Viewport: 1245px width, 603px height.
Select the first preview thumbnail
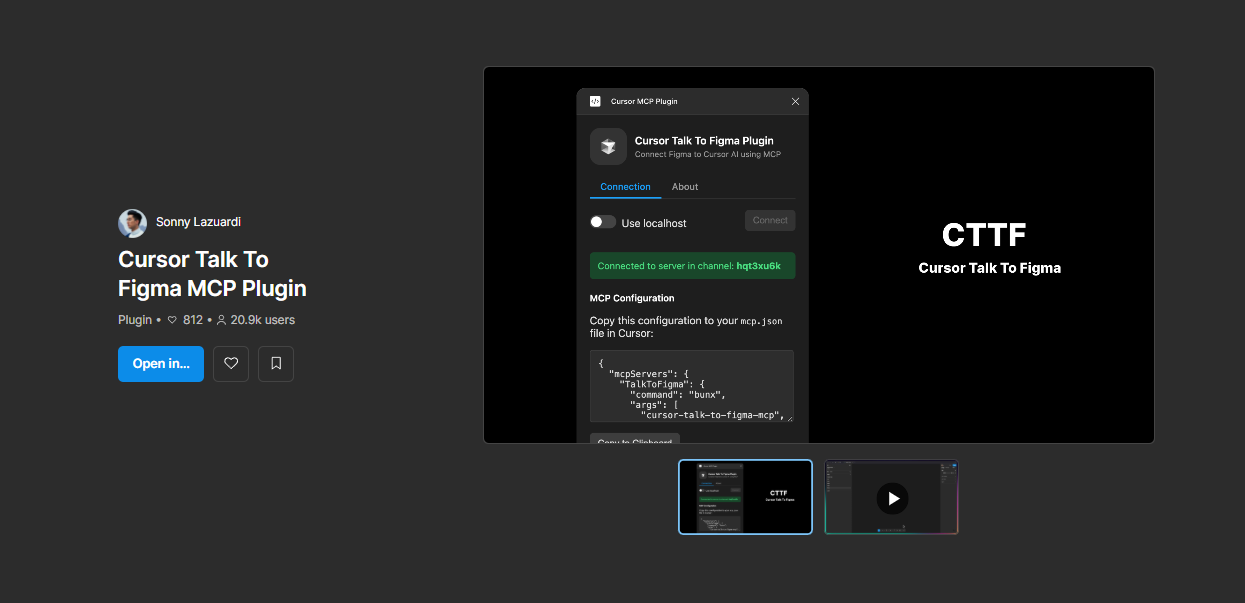(x=745, y=497)
